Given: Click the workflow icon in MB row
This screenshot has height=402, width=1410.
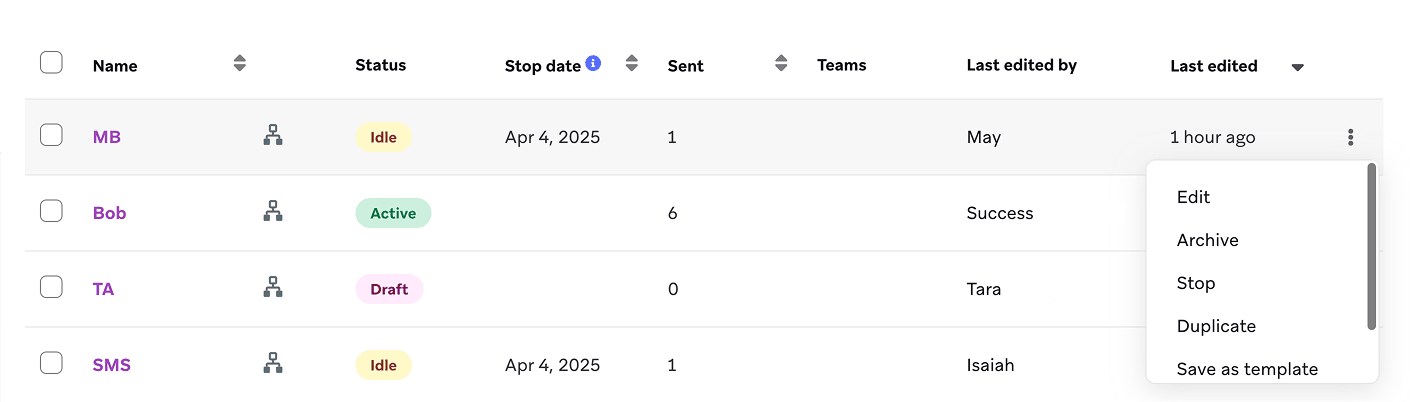Looking at the screenshot, I should [273, 136].
